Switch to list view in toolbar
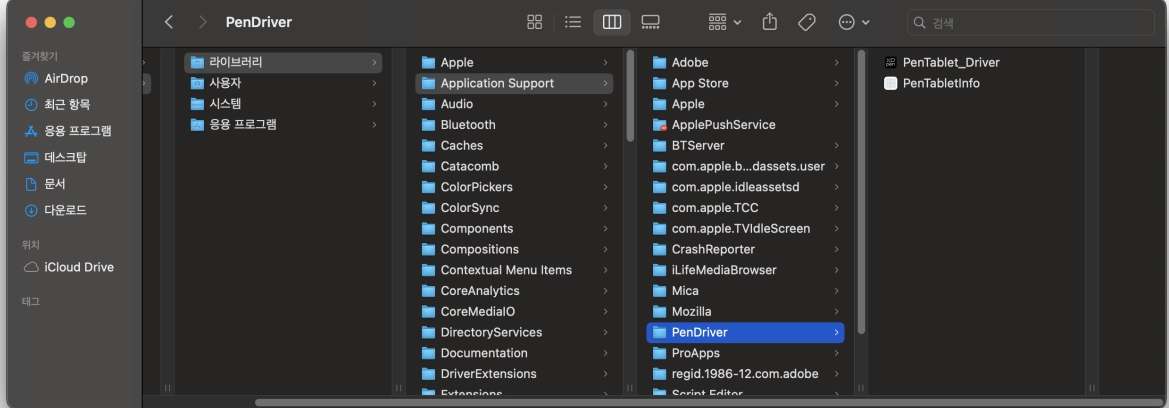The width and height of the screenshot is (1169, 408). 573,22
